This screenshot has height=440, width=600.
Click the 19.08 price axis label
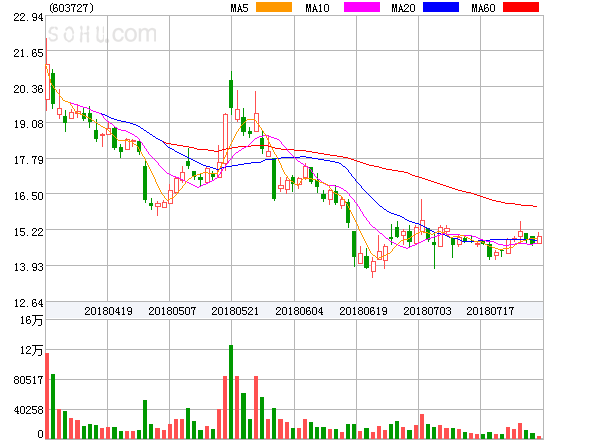(28, 124)
